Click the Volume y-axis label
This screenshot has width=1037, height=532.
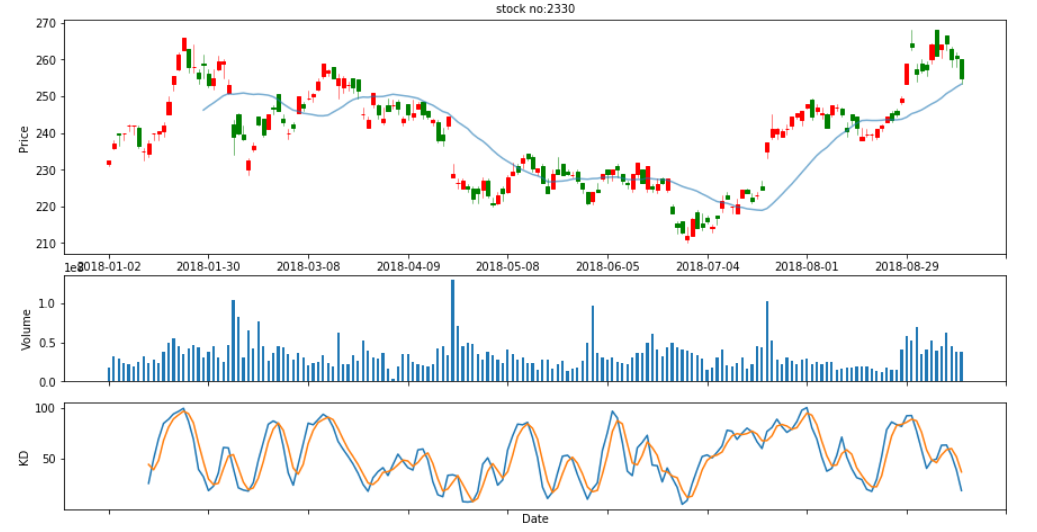click(x=27, y=329)
